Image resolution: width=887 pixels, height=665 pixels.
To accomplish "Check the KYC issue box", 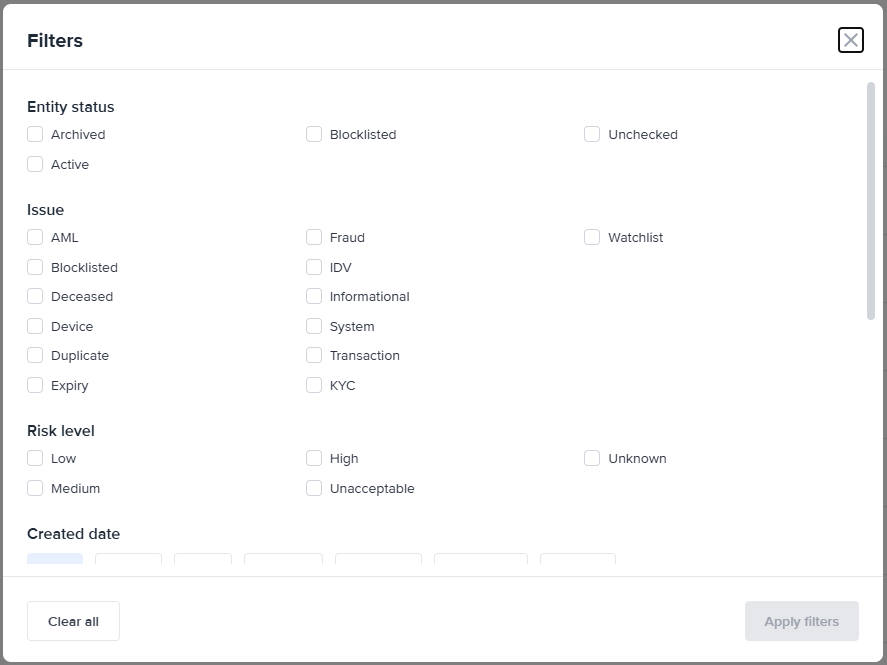I will (314, 385).
